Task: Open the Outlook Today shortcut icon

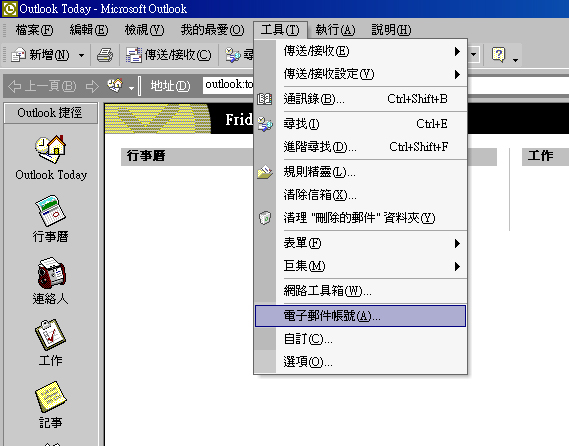Action: pos(50,149)
